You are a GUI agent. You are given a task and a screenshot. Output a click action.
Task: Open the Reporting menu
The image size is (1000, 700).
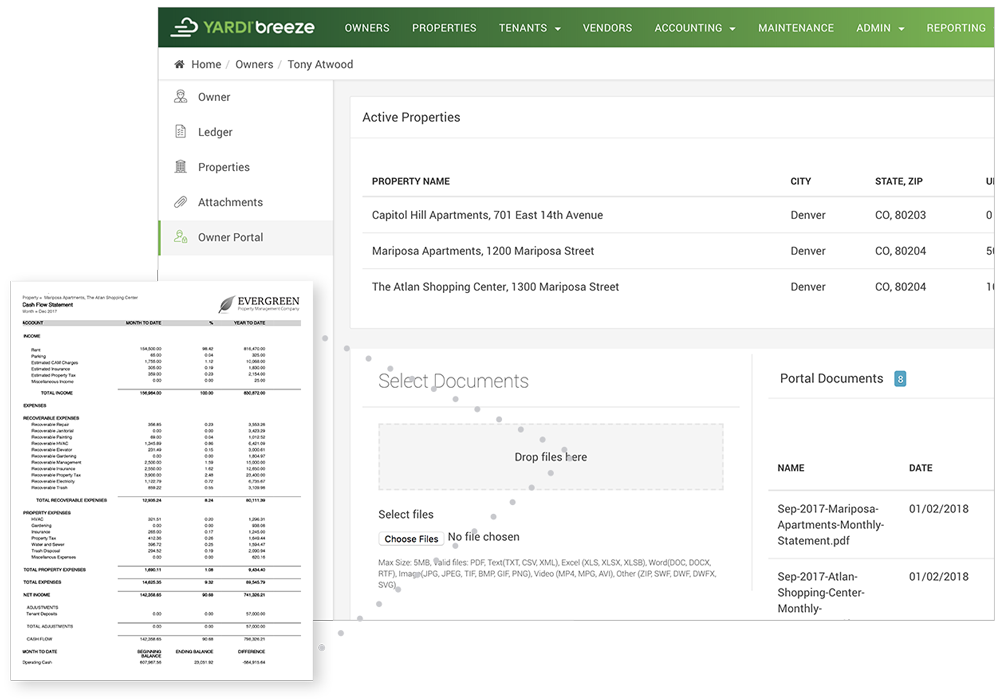click(956, 28)
